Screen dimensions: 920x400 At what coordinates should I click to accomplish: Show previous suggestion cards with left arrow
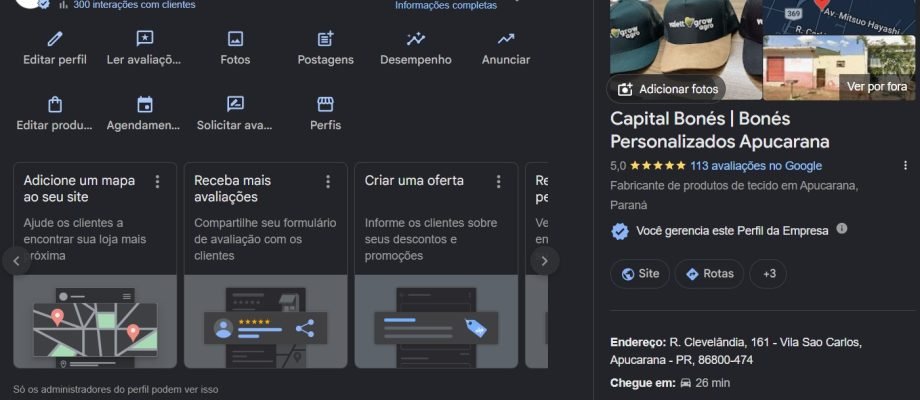coord(16,261)
